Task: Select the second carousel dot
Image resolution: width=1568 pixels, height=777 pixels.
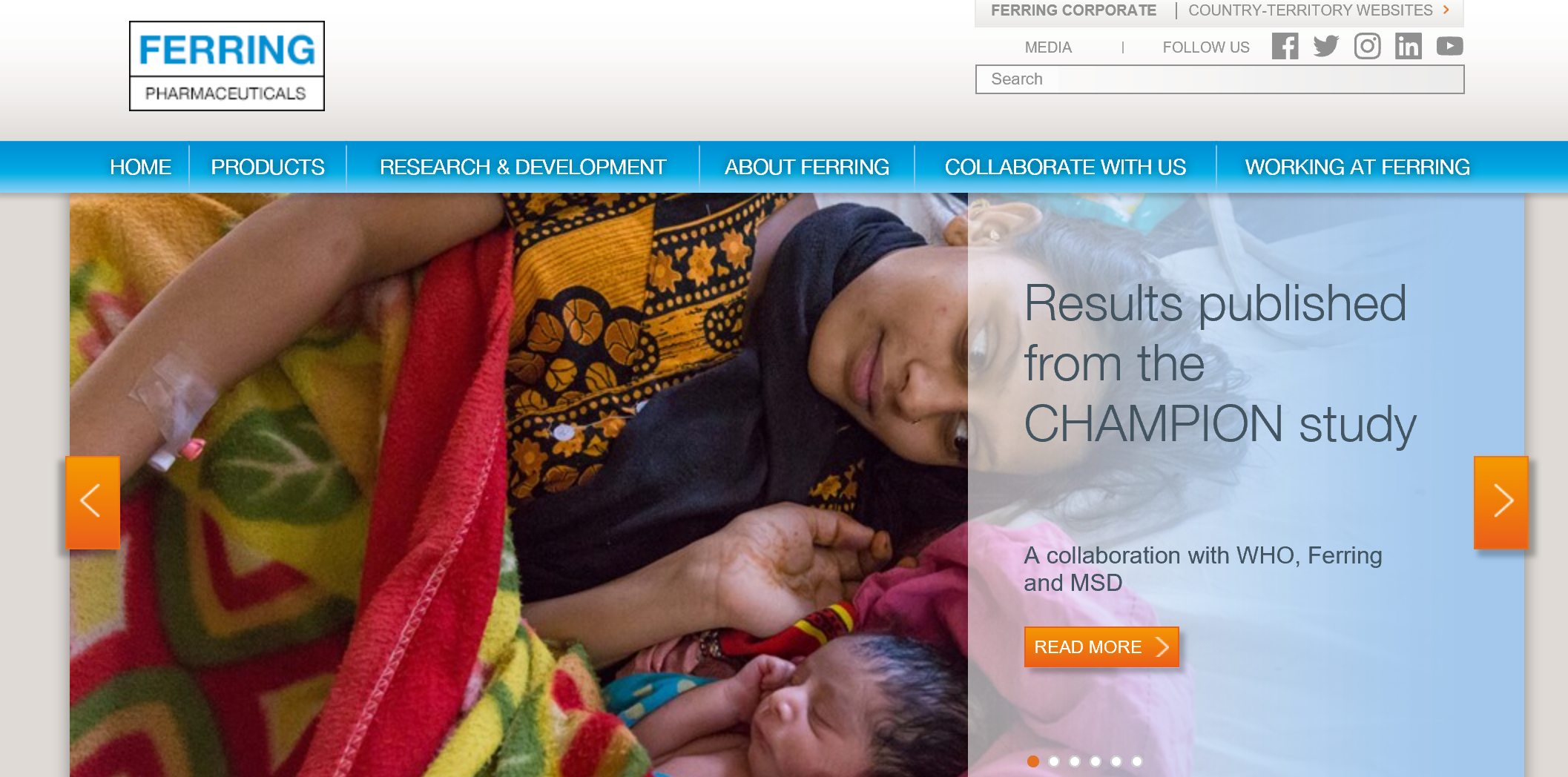Action: 1054,761
